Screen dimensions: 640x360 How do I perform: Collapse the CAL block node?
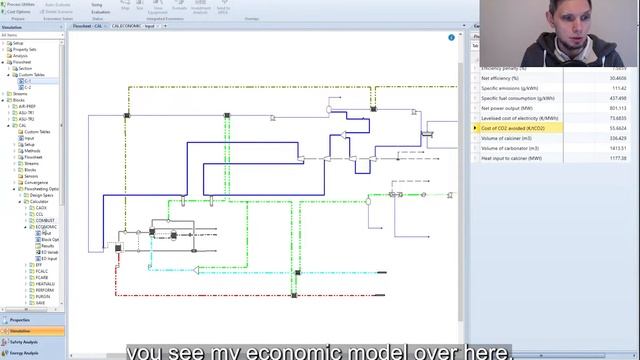click(x=9, y=125)
